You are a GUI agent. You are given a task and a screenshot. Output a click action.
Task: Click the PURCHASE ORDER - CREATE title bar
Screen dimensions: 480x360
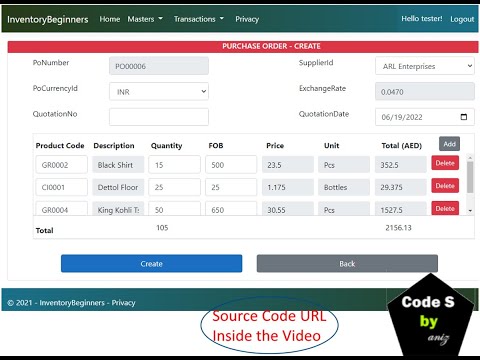click(x=243, y=46)
